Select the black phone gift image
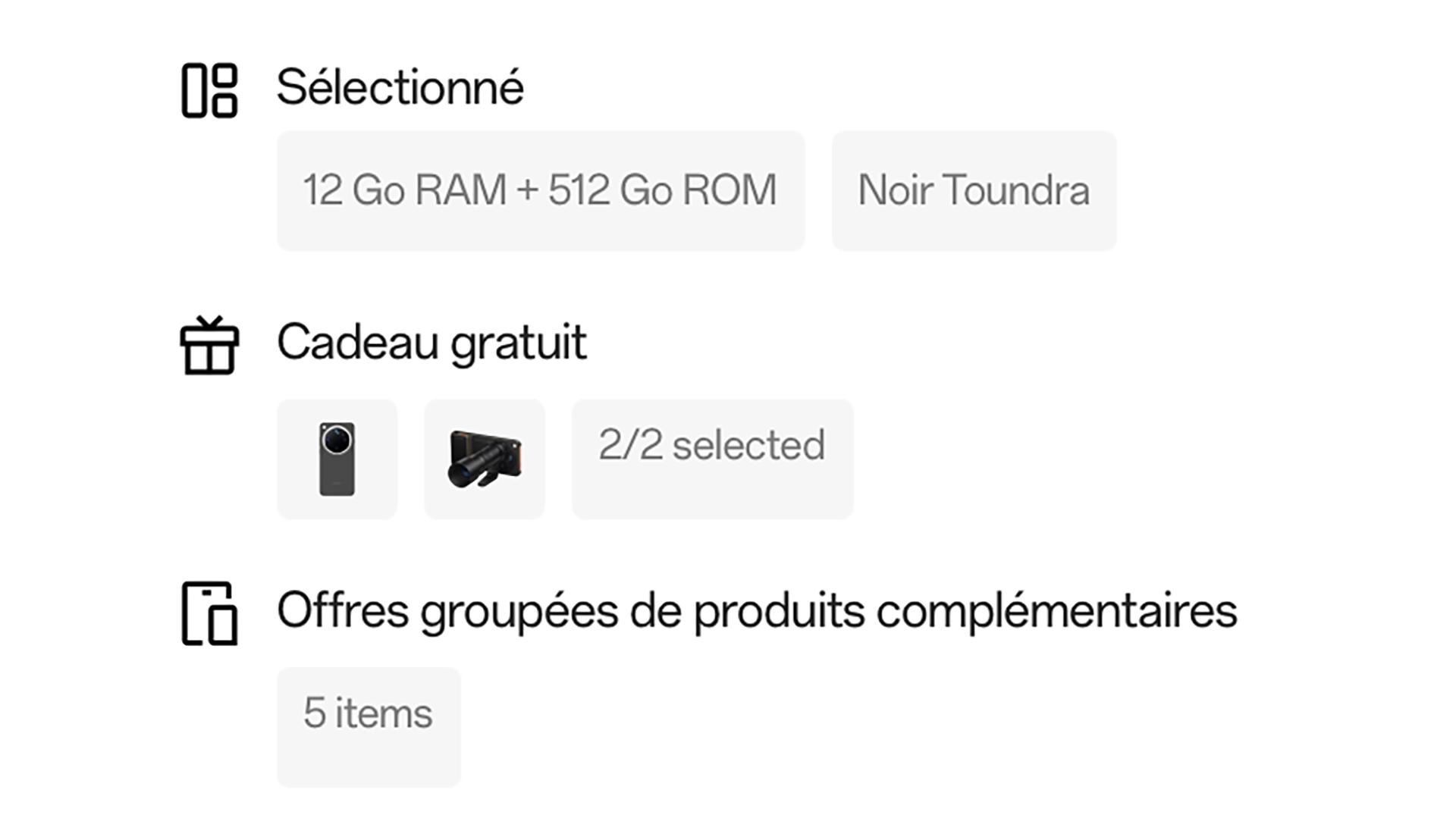Viewport: 1456px width, 818px height. tap(337, 459)
